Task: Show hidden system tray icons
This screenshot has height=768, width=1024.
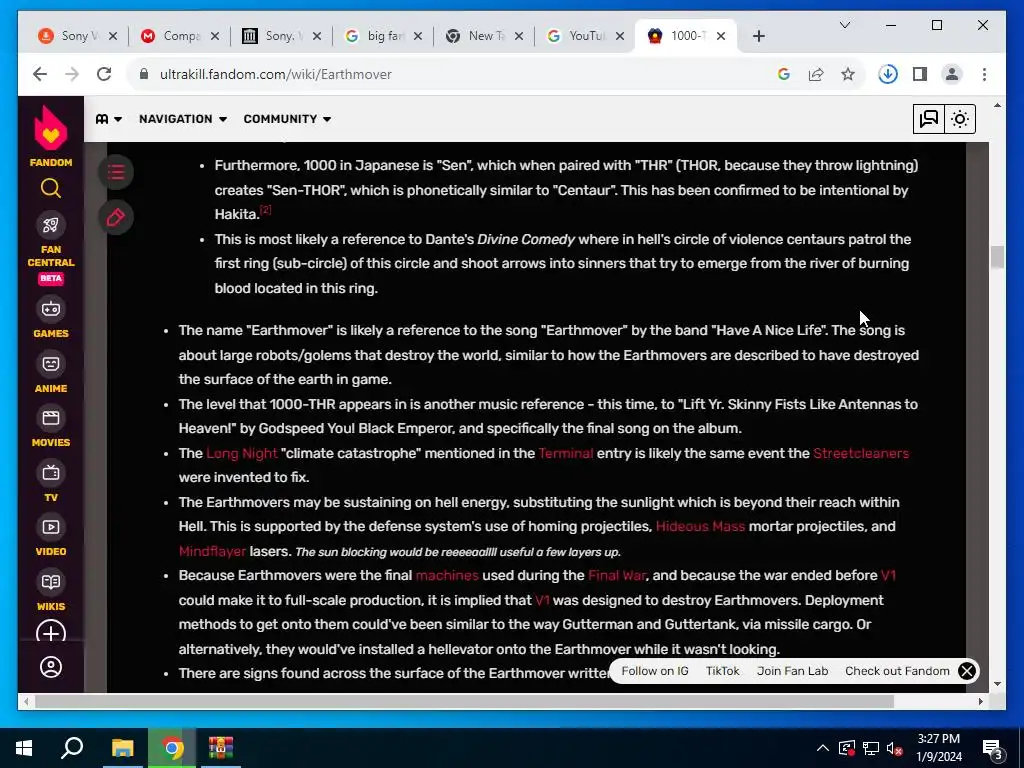Action: [823, 748]
